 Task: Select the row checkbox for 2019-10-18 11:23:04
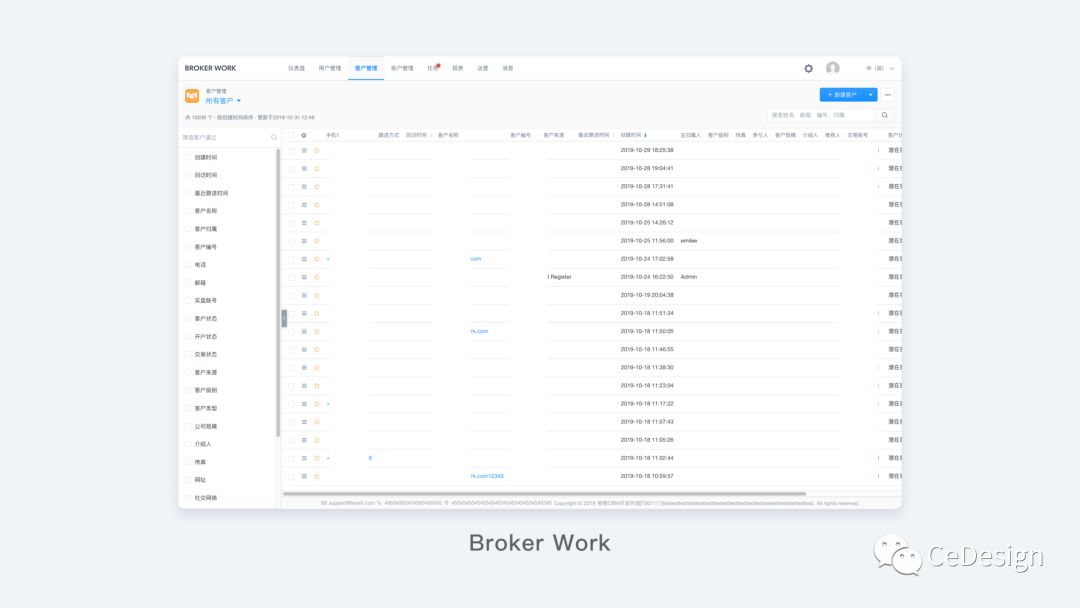tap(291, 386)
